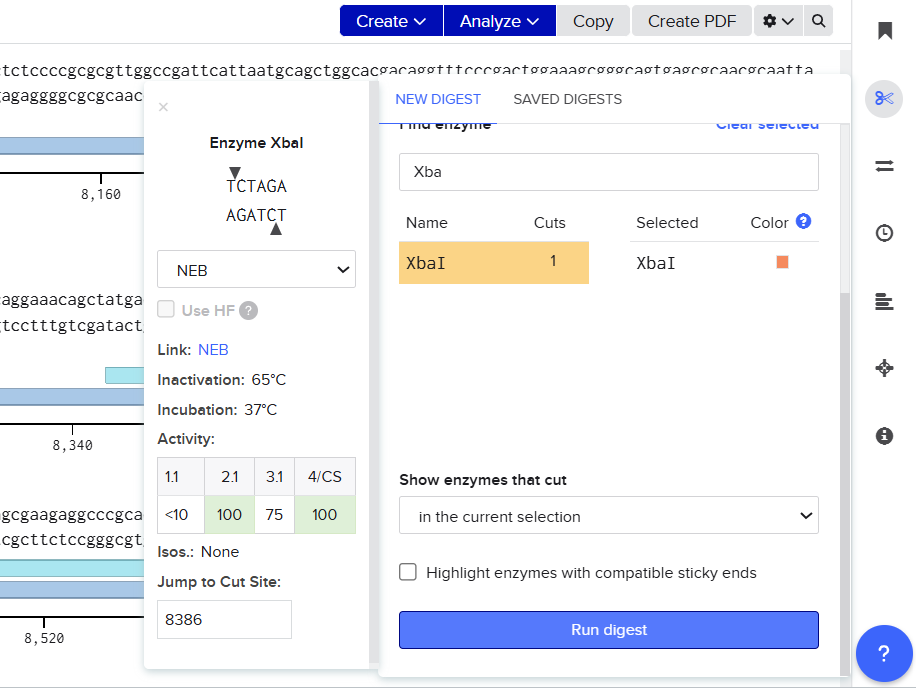Click the XbaI orange color swatch
916x688 pixels.
pos(782,262)
